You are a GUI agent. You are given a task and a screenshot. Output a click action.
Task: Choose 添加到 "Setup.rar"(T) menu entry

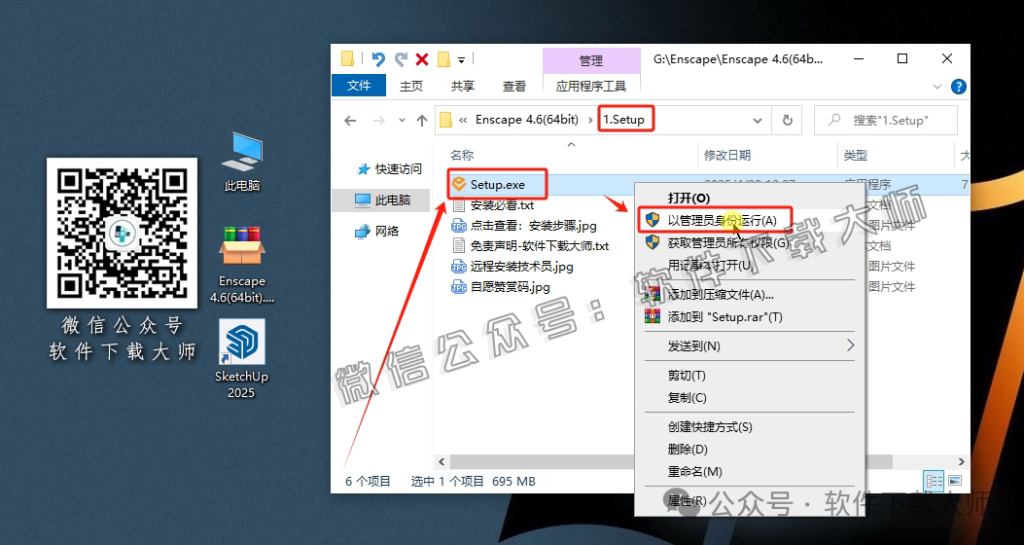pos(750,317)
